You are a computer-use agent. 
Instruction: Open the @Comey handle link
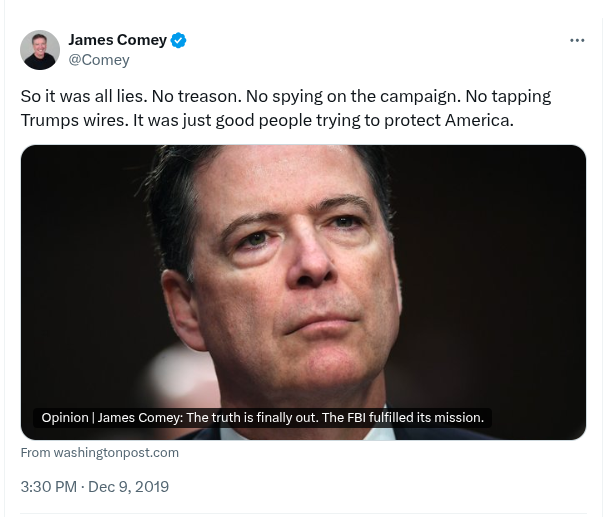pos(98,60)
